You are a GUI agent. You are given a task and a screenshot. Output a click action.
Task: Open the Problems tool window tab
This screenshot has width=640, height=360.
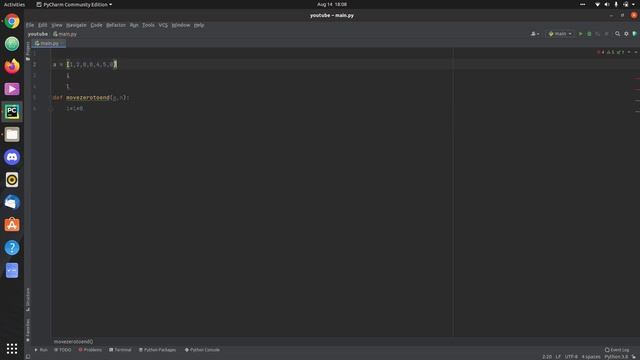pyautogui.click(x=90, y=350)
